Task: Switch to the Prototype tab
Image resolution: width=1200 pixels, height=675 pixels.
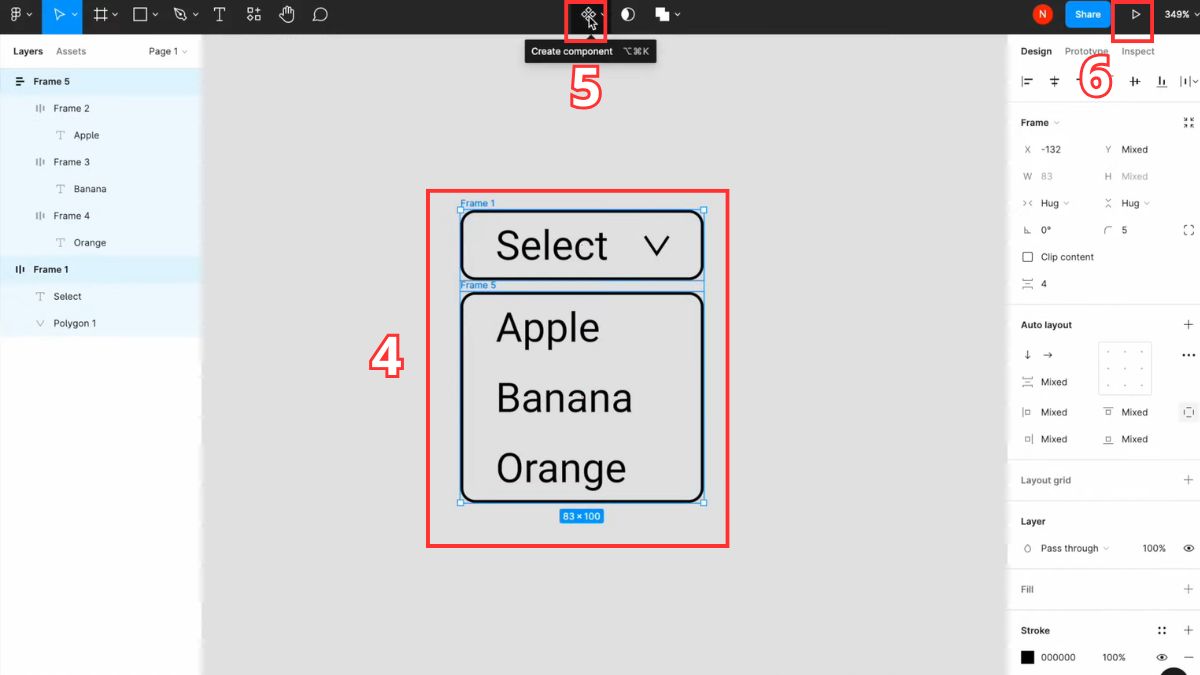Action: click(x=1087, y=51)
